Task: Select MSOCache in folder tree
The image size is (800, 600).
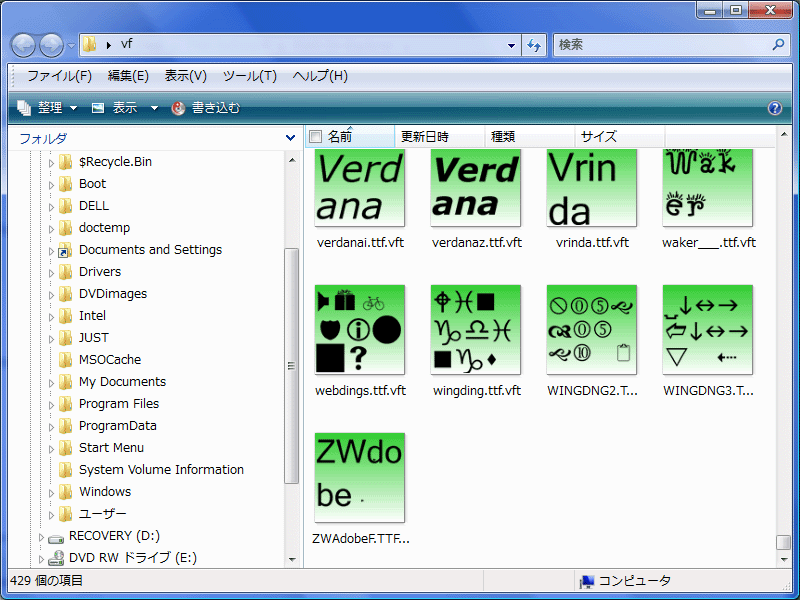Action: [110, 360]
